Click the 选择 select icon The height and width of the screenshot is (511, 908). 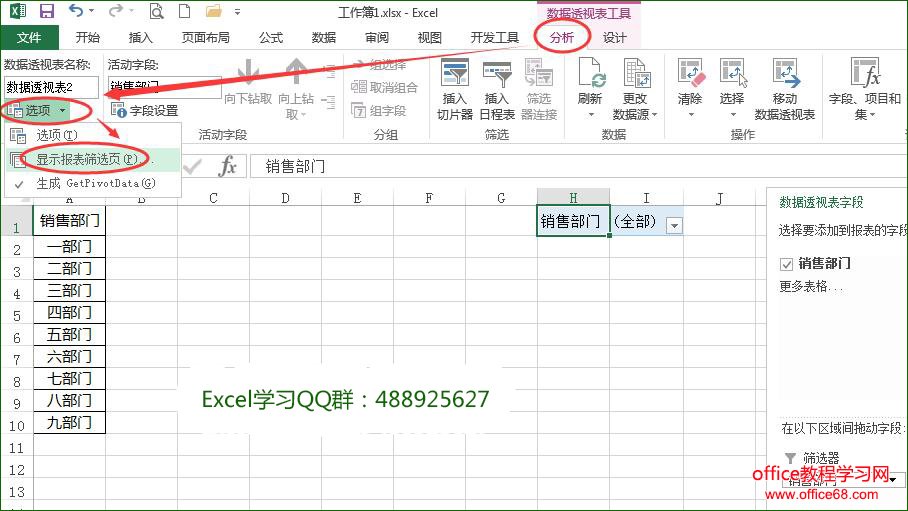click(x=732, y=73)
